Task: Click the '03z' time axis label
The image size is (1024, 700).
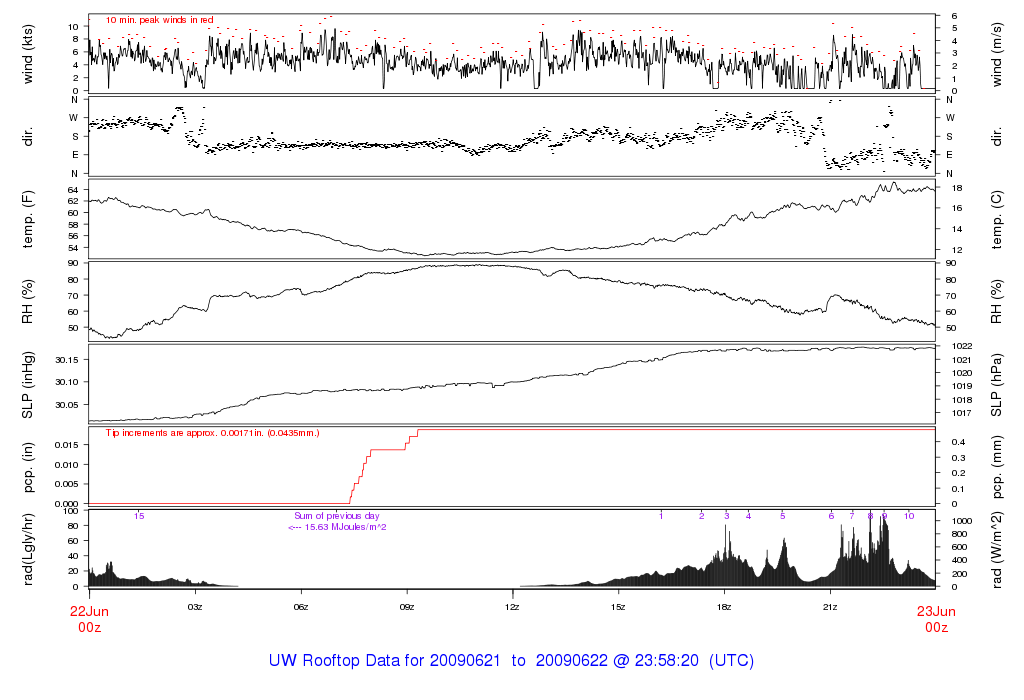Action: pos(195,607)
